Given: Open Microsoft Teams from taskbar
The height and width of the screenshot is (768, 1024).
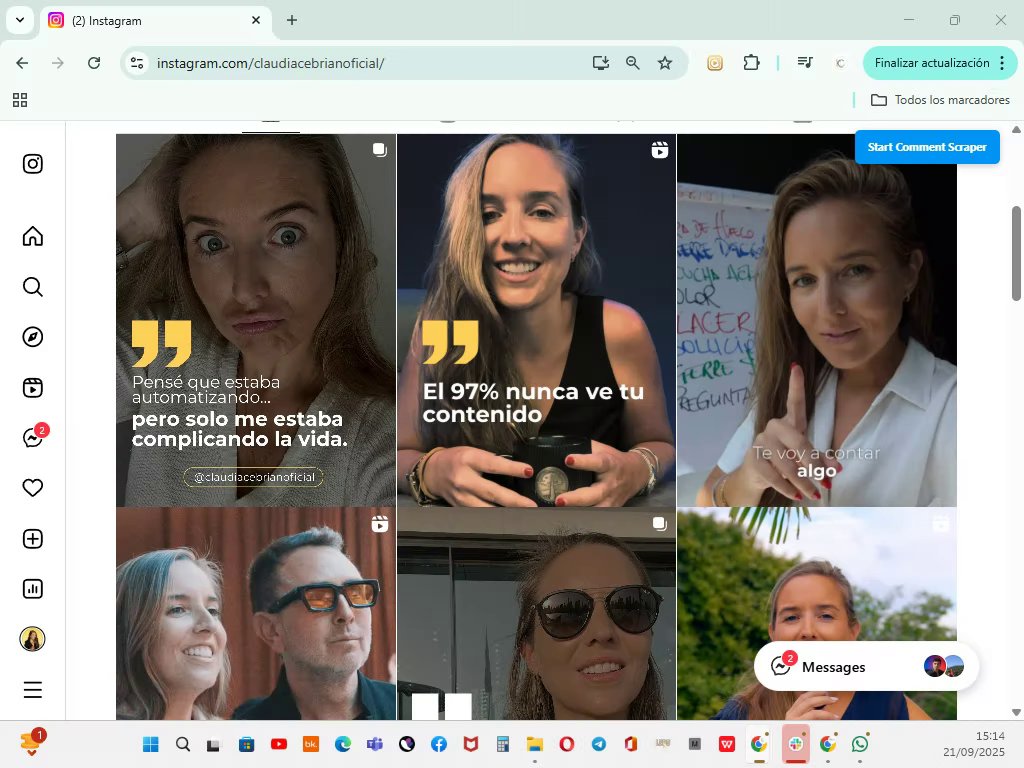Looking at the screenshot, I should pos(375,744).
